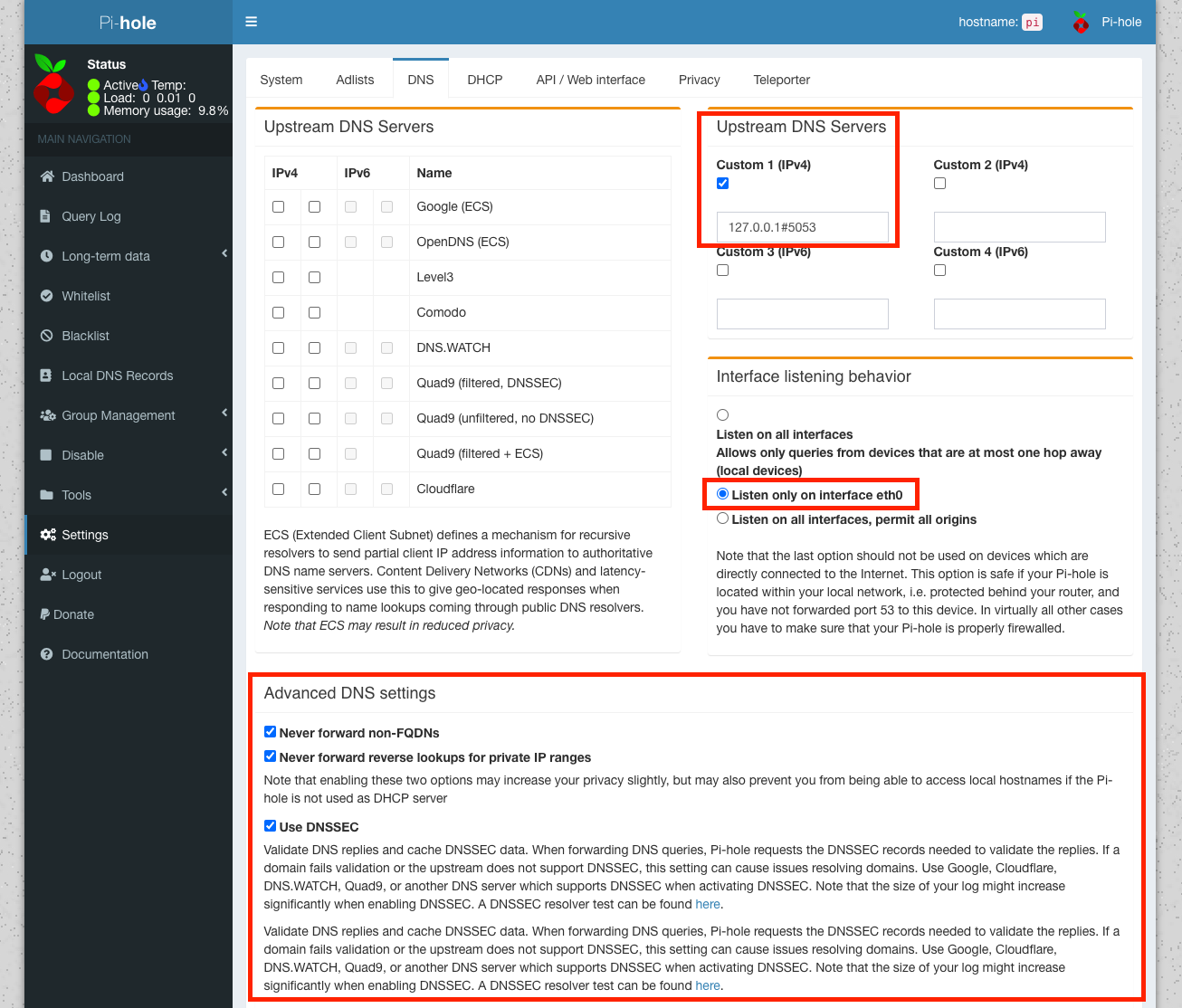Click the Memory usage status line
The image size is (1182, 1008).
pyautogui.click(x=158, y=110)
